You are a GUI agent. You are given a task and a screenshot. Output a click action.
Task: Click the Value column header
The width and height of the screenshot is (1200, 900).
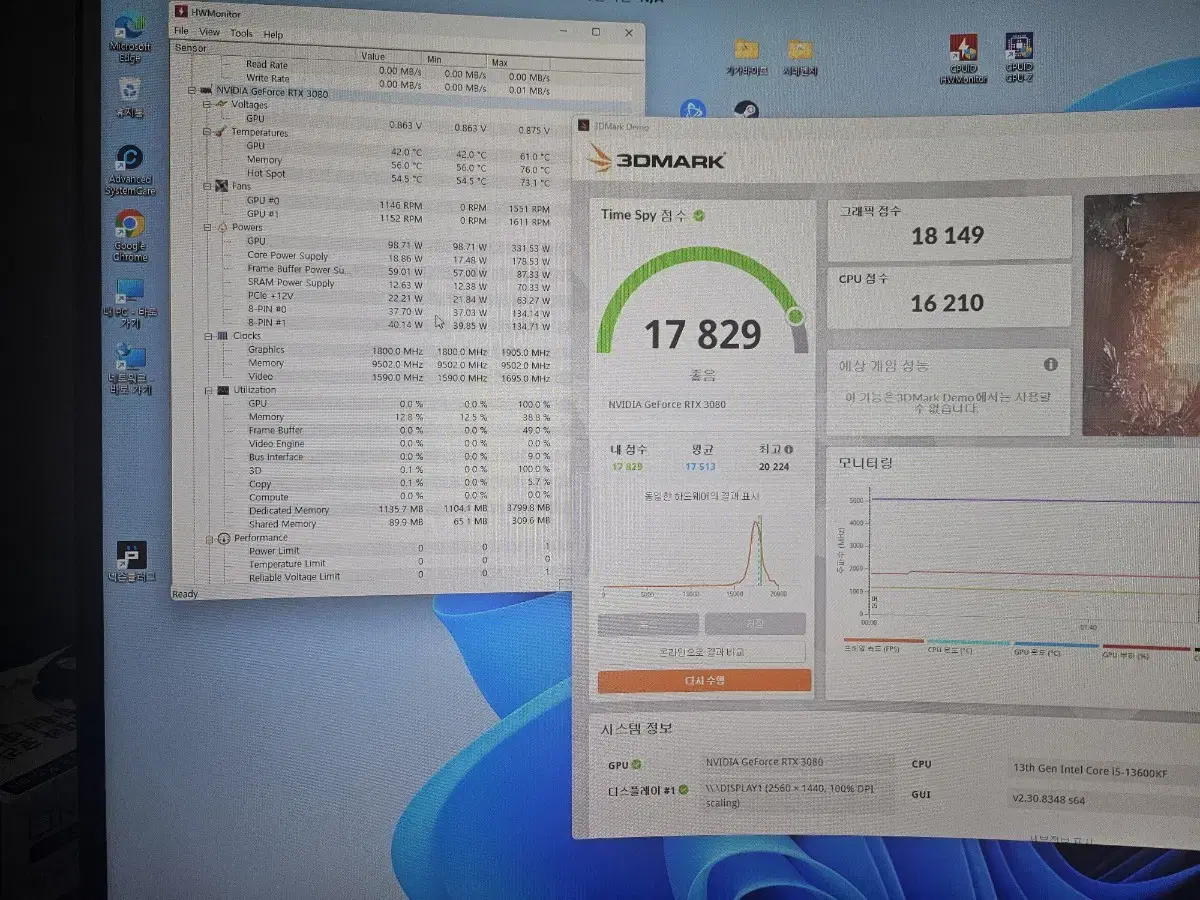(x=390, y=57)
